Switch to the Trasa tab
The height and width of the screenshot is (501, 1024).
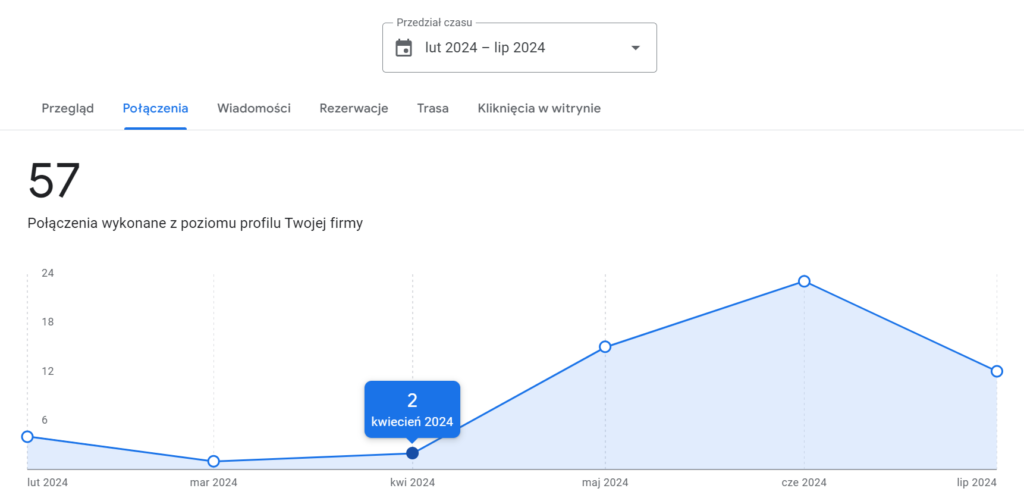[433, 108]
